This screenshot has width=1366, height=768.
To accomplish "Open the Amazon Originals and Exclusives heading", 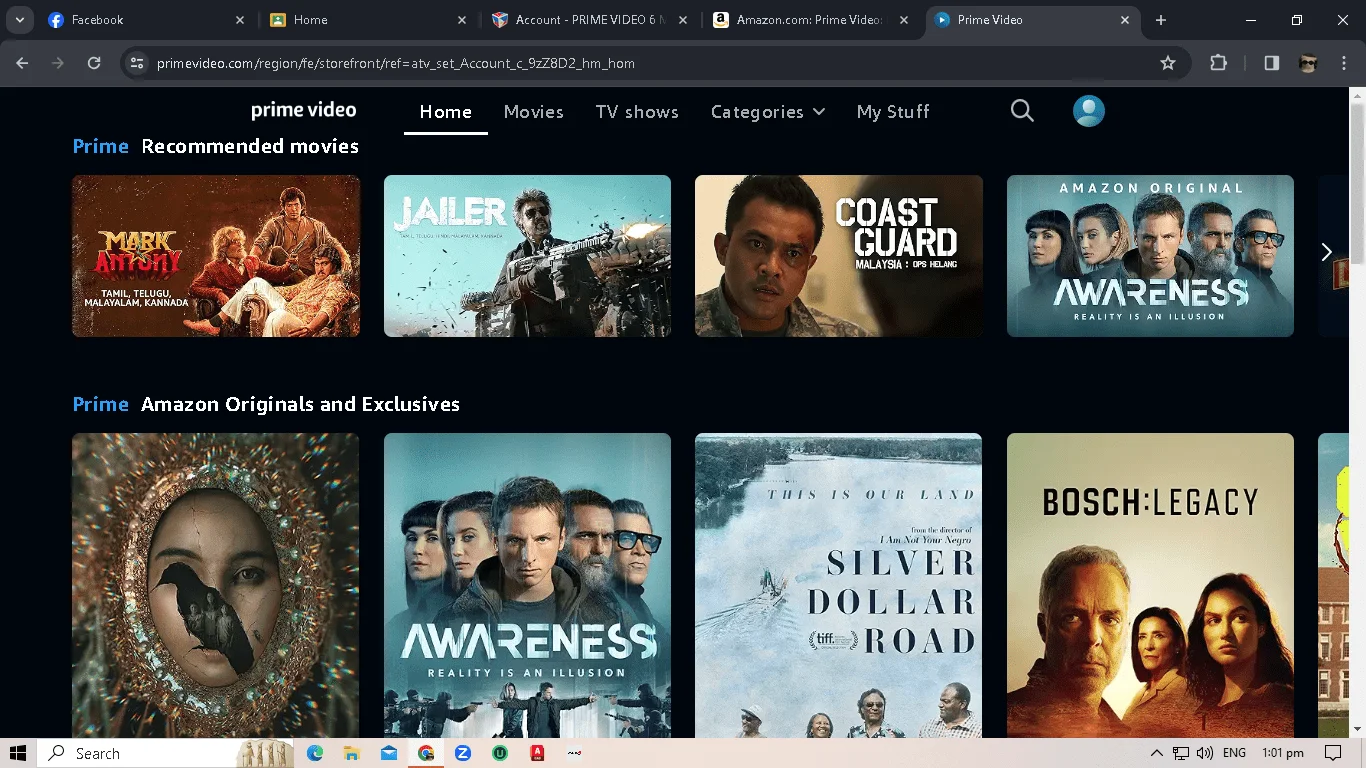I will pyautogui.click(x=300, y=404).
